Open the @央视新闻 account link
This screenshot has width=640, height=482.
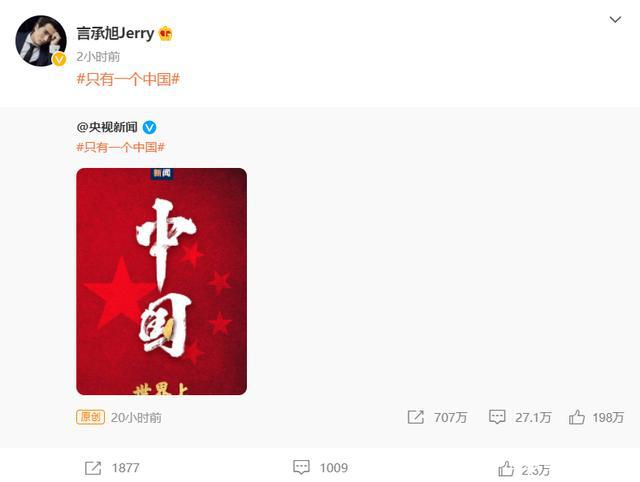pyautogui.click(x=107, y=127)
